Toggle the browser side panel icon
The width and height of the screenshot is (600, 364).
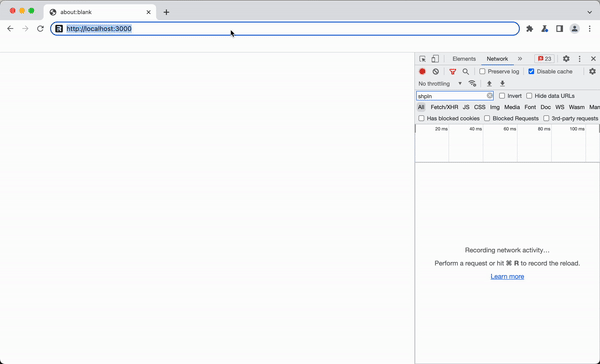(559, 29)
